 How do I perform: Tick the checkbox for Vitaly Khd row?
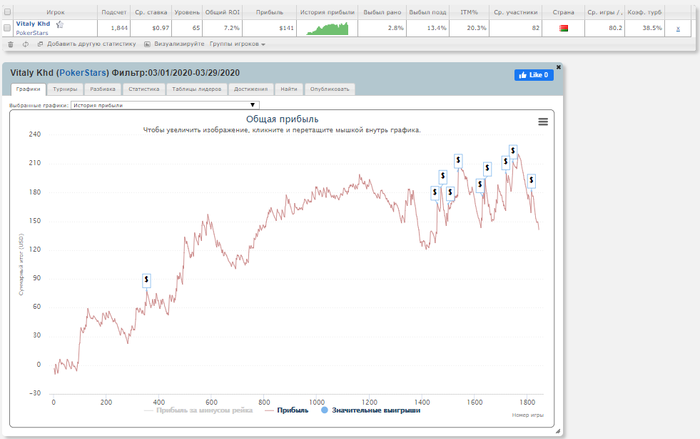click(7, 28)
